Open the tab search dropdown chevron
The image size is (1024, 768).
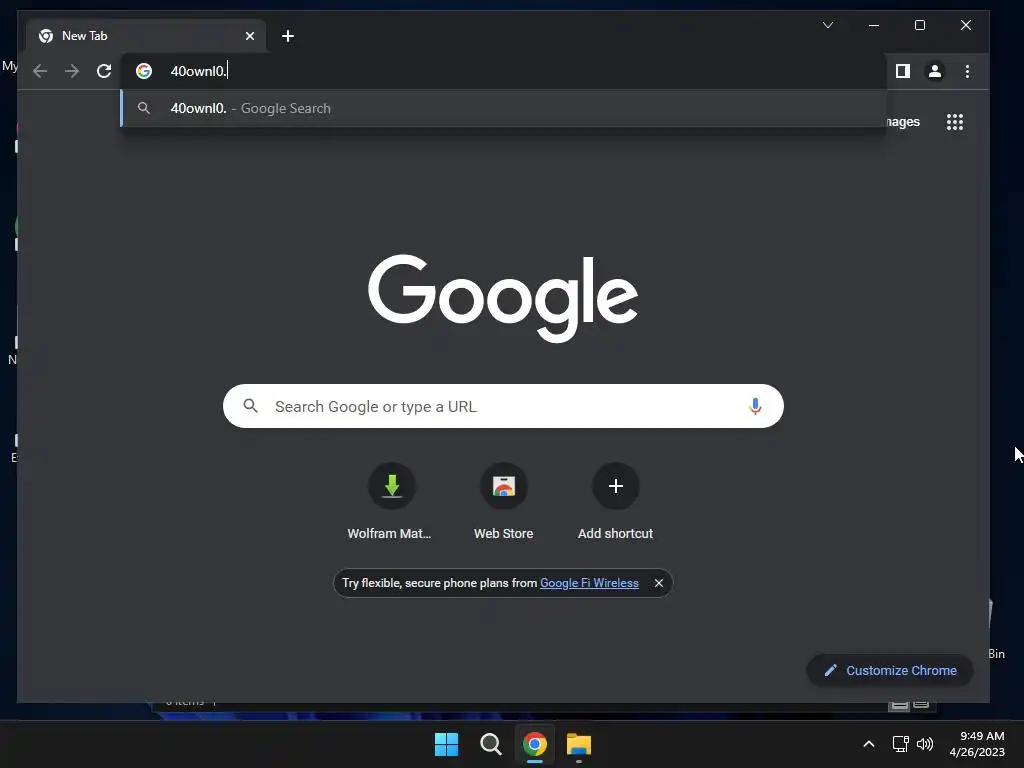828,25
